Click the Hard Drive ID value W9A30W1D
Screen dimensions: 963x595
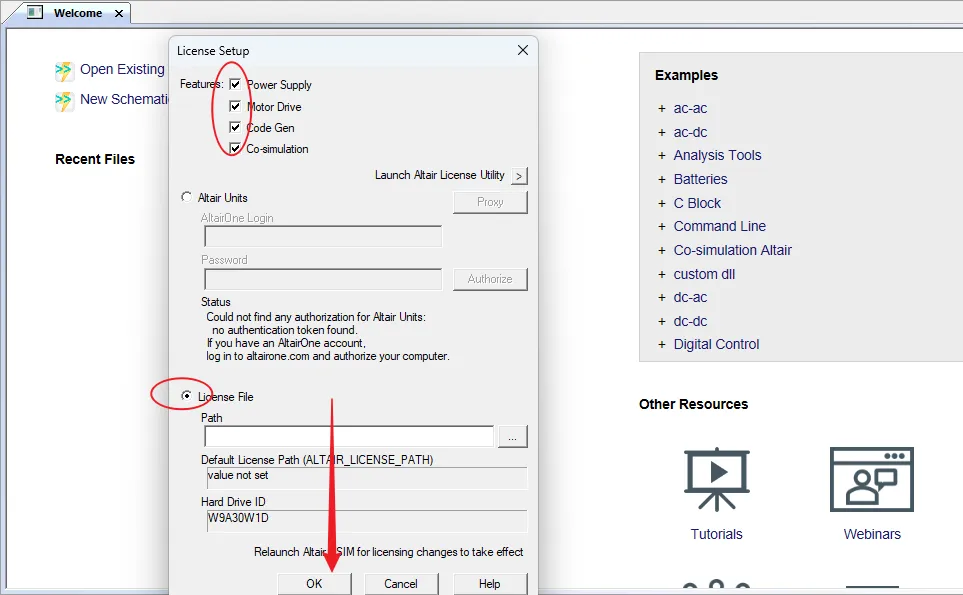click(x=238, y=518)
